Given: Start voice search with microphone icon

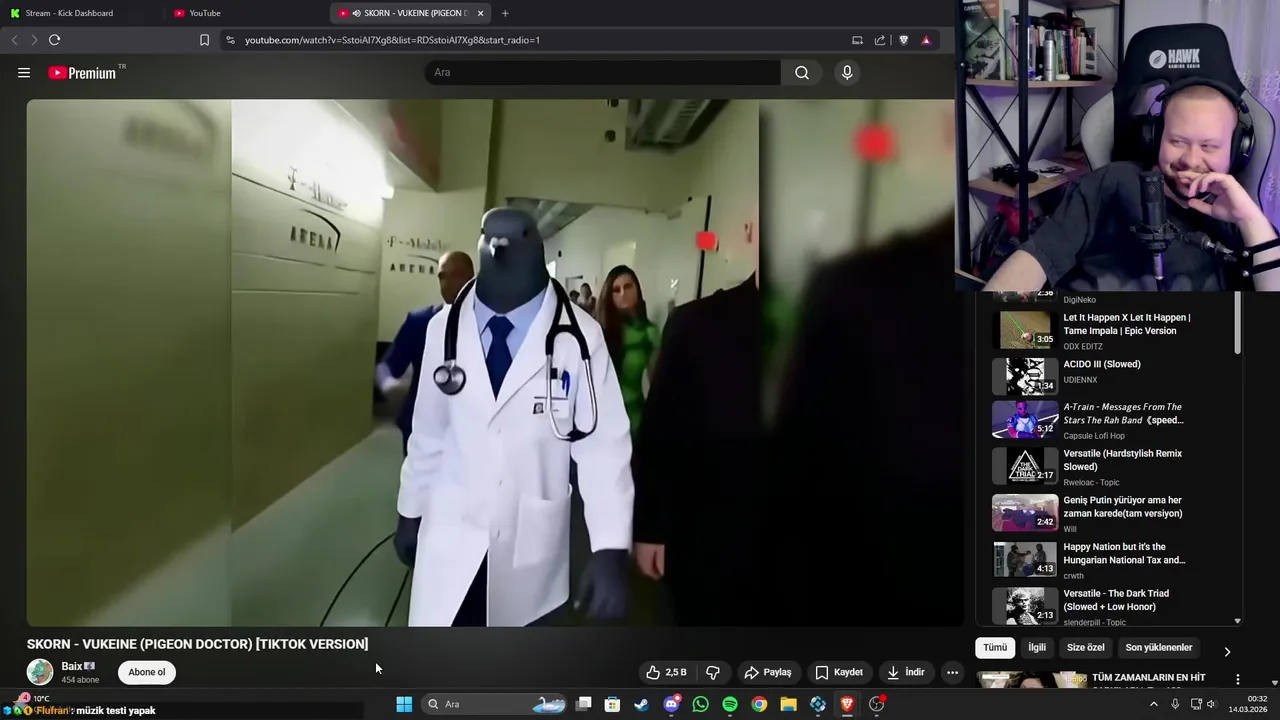Looking at the screenshot, I should click(847, 73).
